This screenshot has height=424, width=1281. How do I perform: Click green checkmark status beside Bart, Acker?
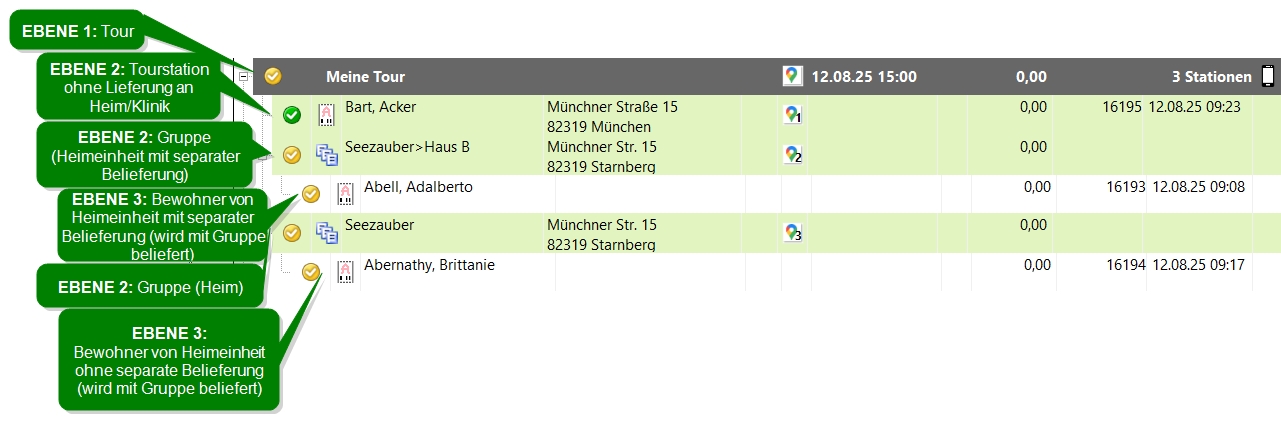(292, 115)
